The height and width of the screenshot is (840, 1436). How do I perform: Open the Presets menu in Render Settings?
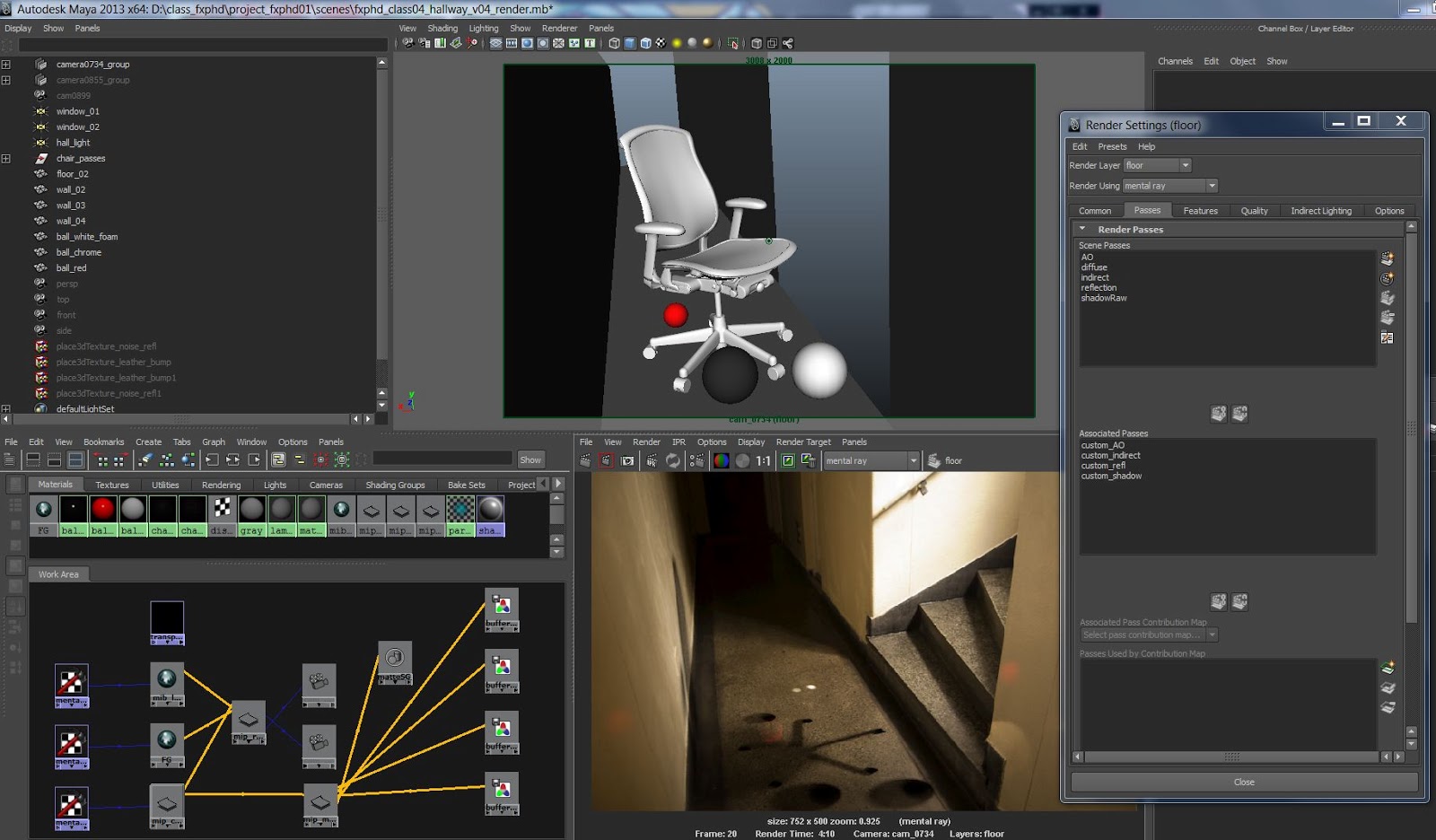(x=1112, y=146)
